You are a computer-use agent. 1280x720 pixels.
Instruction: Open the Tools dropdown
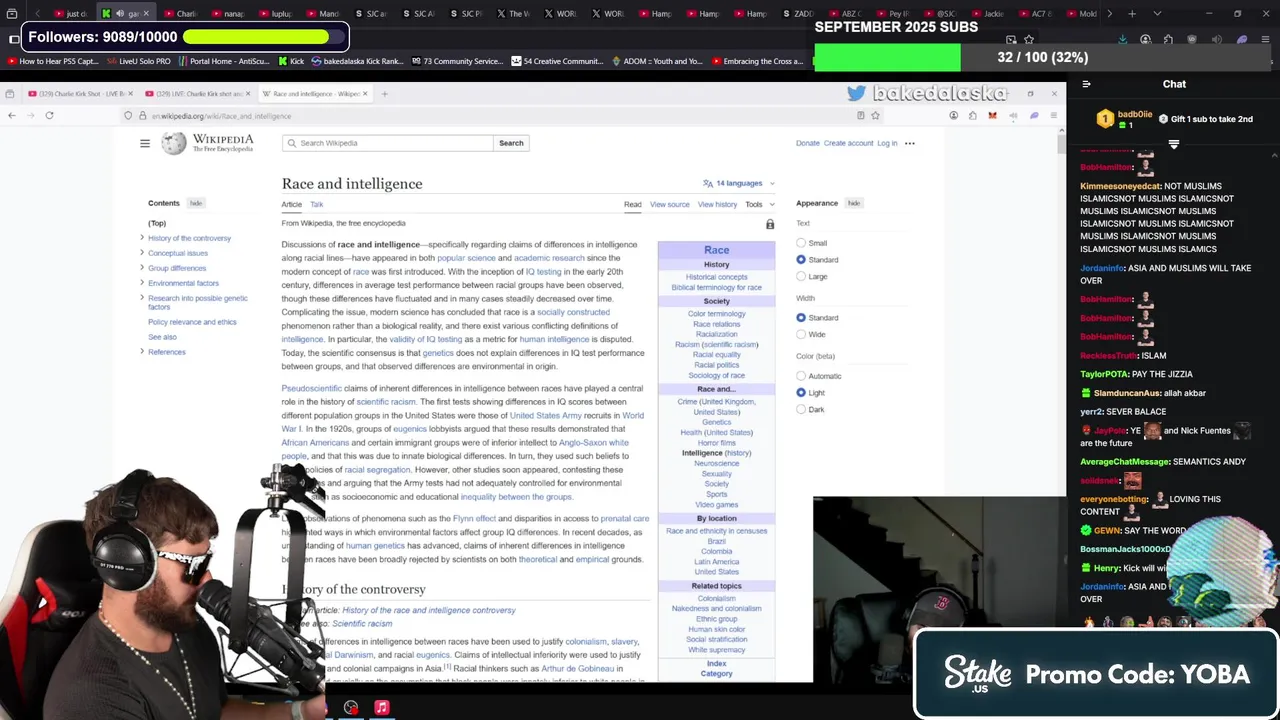(759, 204)
